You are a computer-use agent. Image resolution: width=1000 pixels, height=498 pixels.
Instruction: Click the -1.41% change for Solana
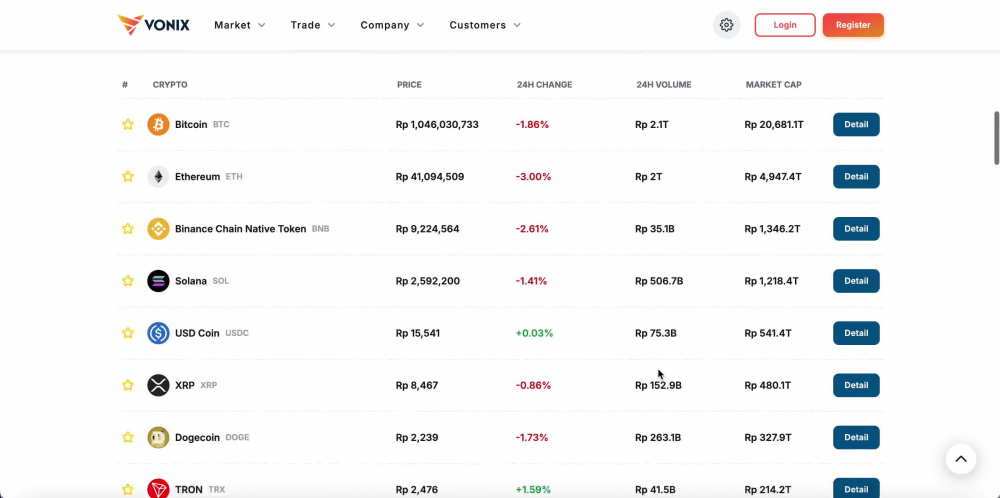coord(531,281)
